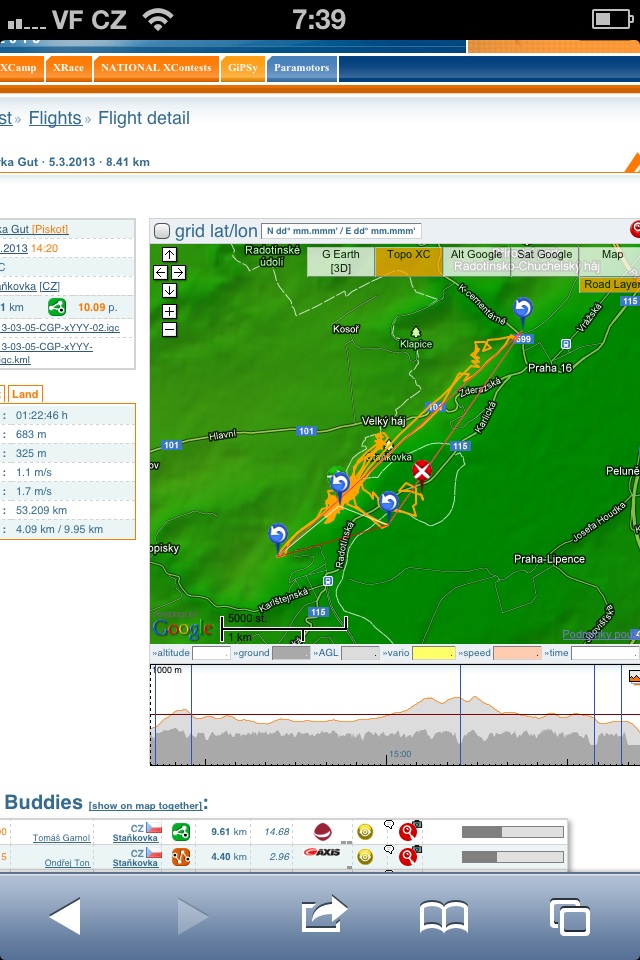Viewport: 640px width, 960px height.
Task: Click the green free-flight icon beside 10.09 p.
Action: pos(57,307)
